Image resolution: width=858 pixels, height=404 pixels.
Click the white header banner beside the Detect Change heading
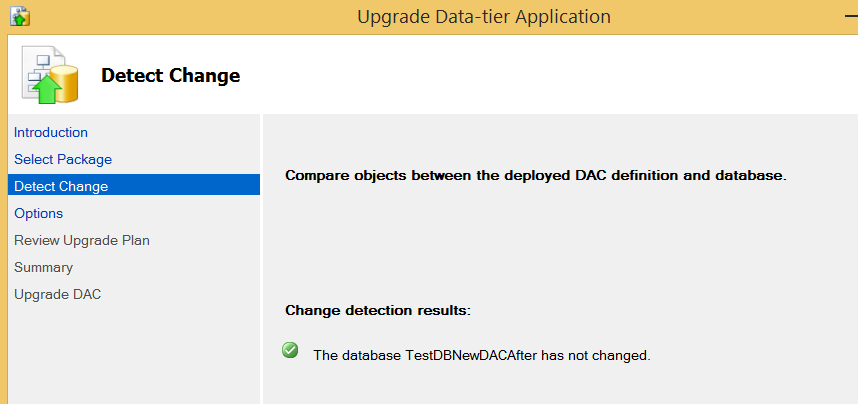(x=547, y=75)
